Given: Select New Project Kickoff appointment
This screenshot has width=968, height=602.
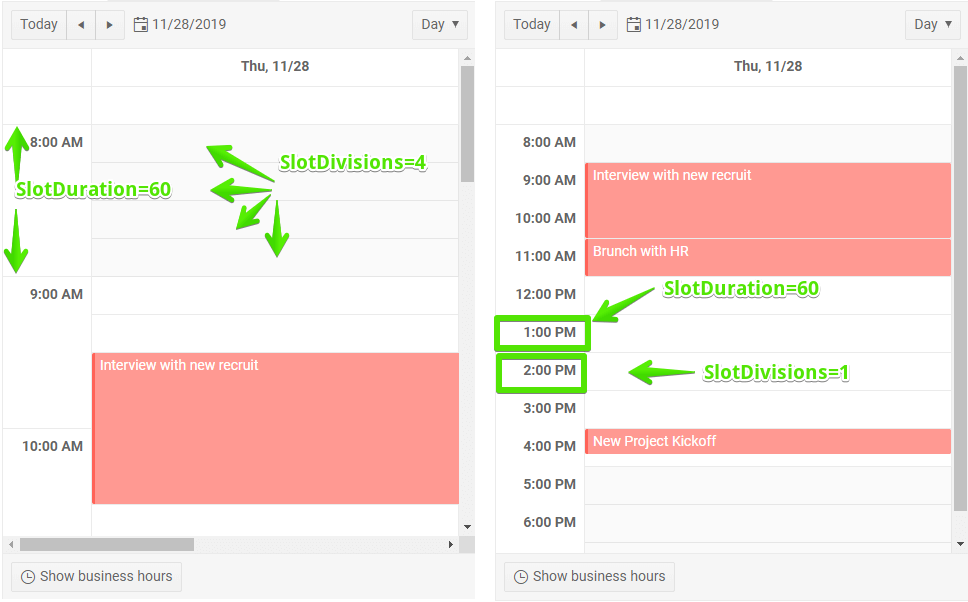Looking at the screenshot, I should (x=767, y=441).
